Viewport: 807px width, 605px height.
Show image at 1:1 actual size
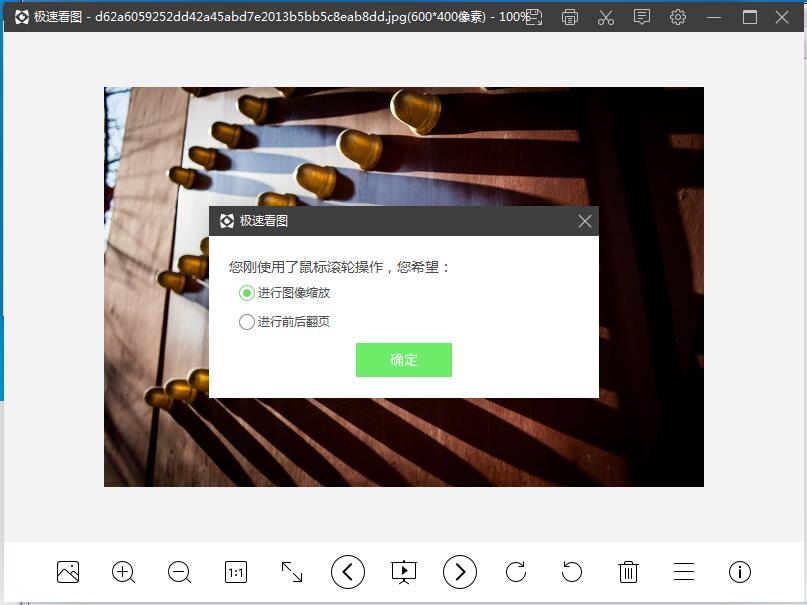[236, 572]
